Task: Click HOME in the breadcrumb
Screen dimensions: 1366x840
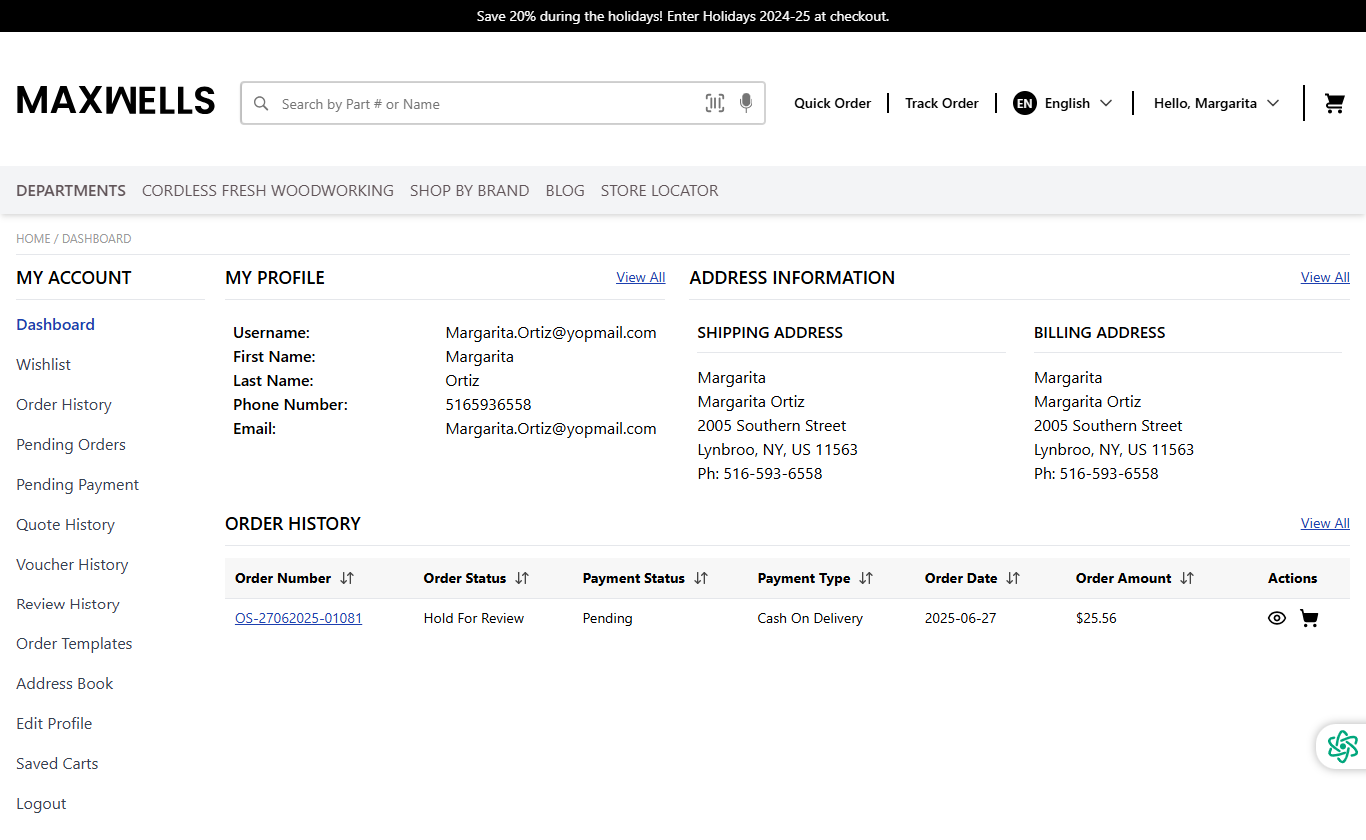Action: [33, 239]
